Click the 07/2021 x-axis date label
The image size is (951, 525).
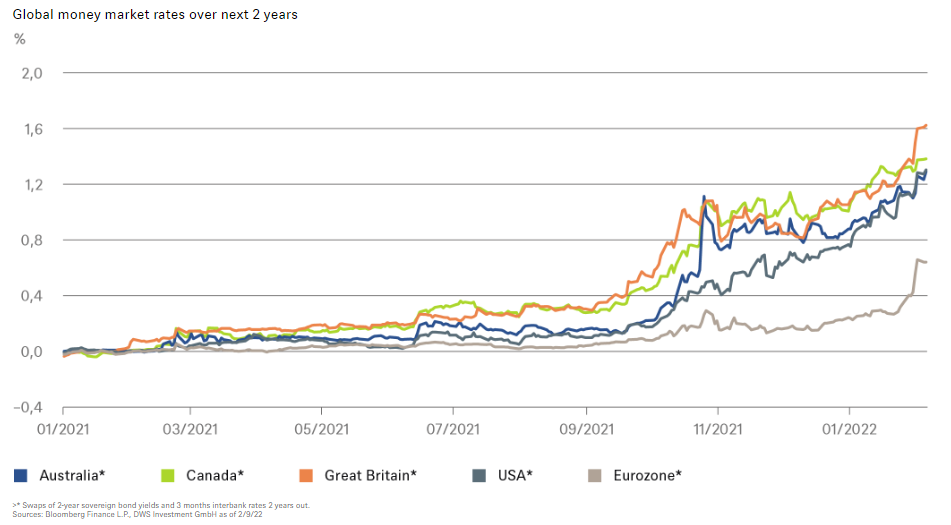453,428
